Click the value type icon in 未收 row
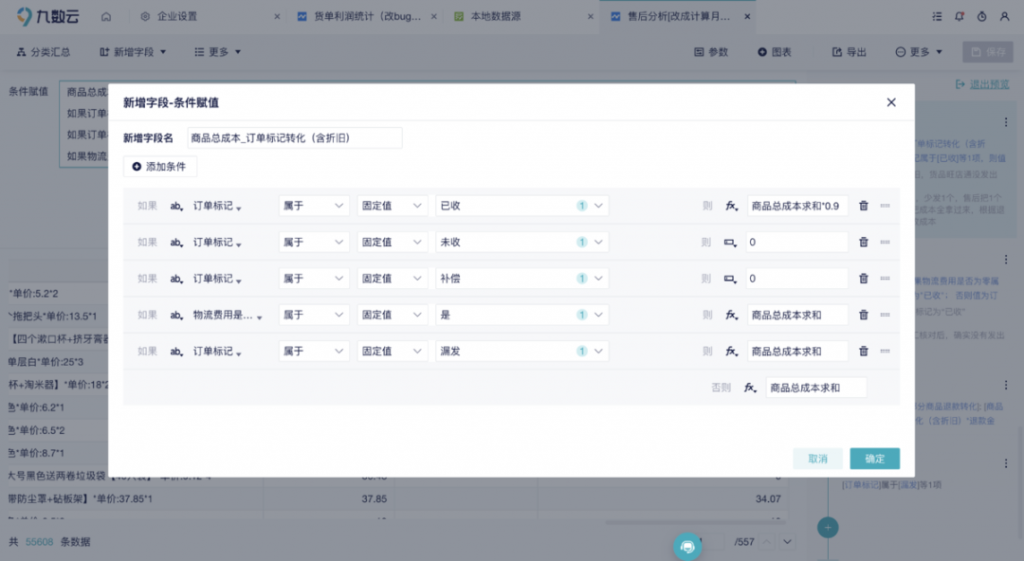 tap(731, 242)
